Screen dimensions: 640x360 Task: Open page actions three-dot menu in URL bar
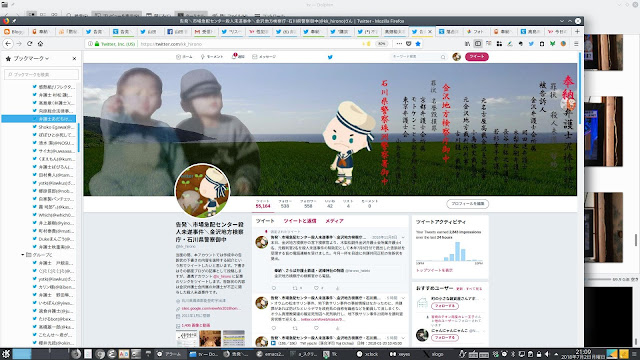(x=399, y=44)
